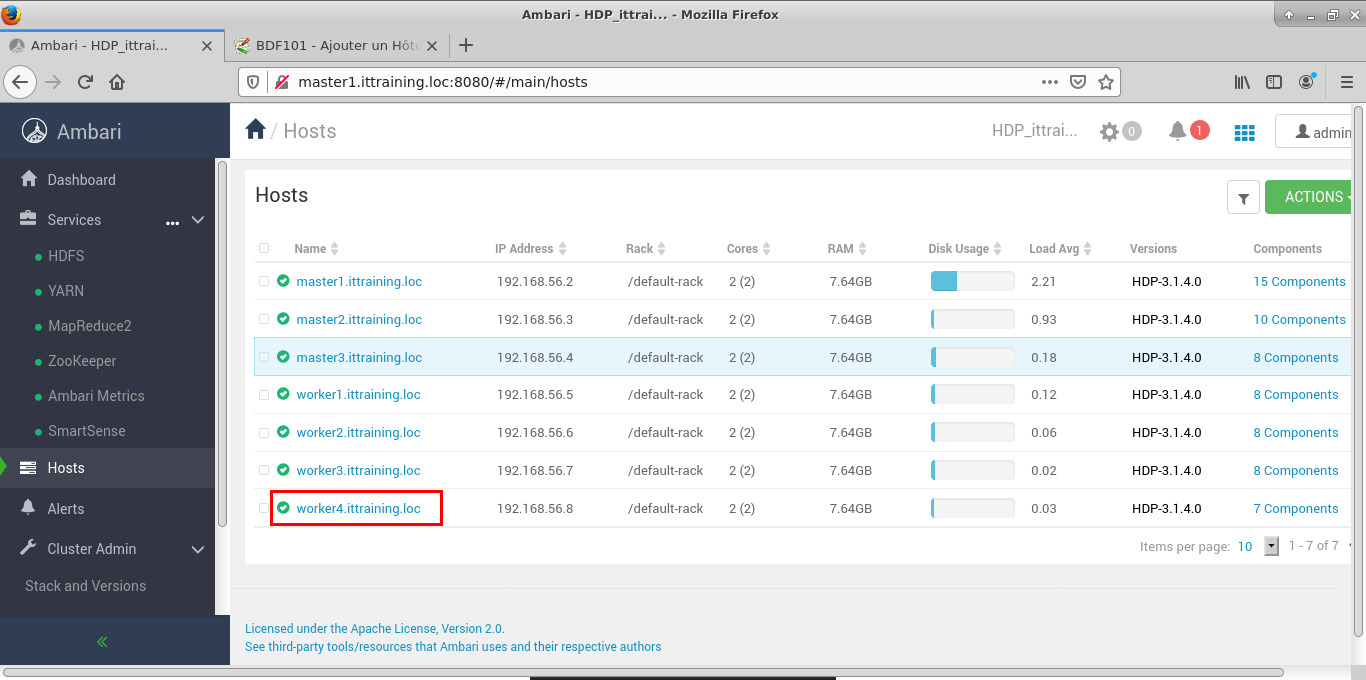Click the Ambari home icon in breadcrumb

[256, 130]
